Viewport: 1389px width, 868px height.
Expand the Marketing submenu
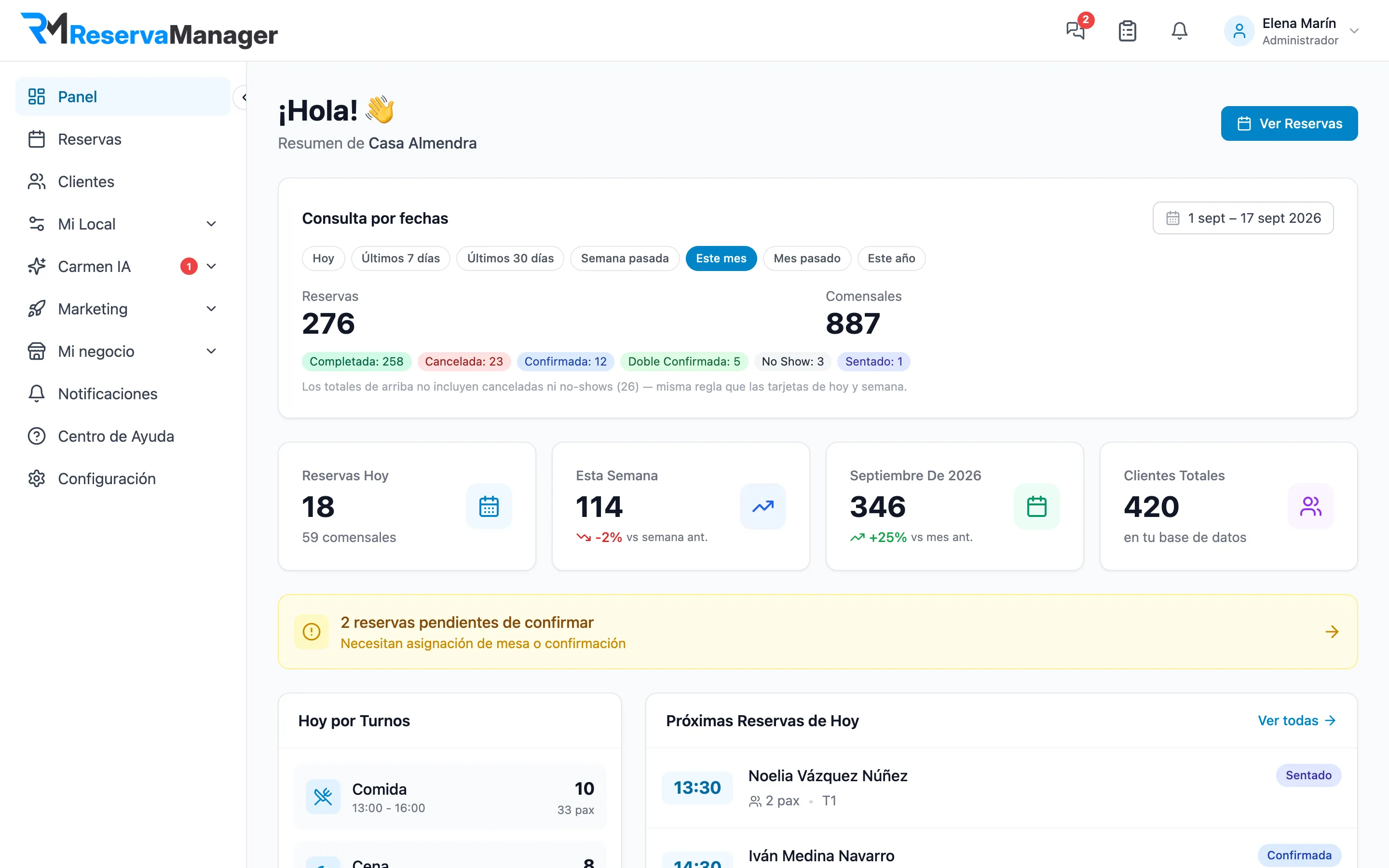click(x=211, y=309)
